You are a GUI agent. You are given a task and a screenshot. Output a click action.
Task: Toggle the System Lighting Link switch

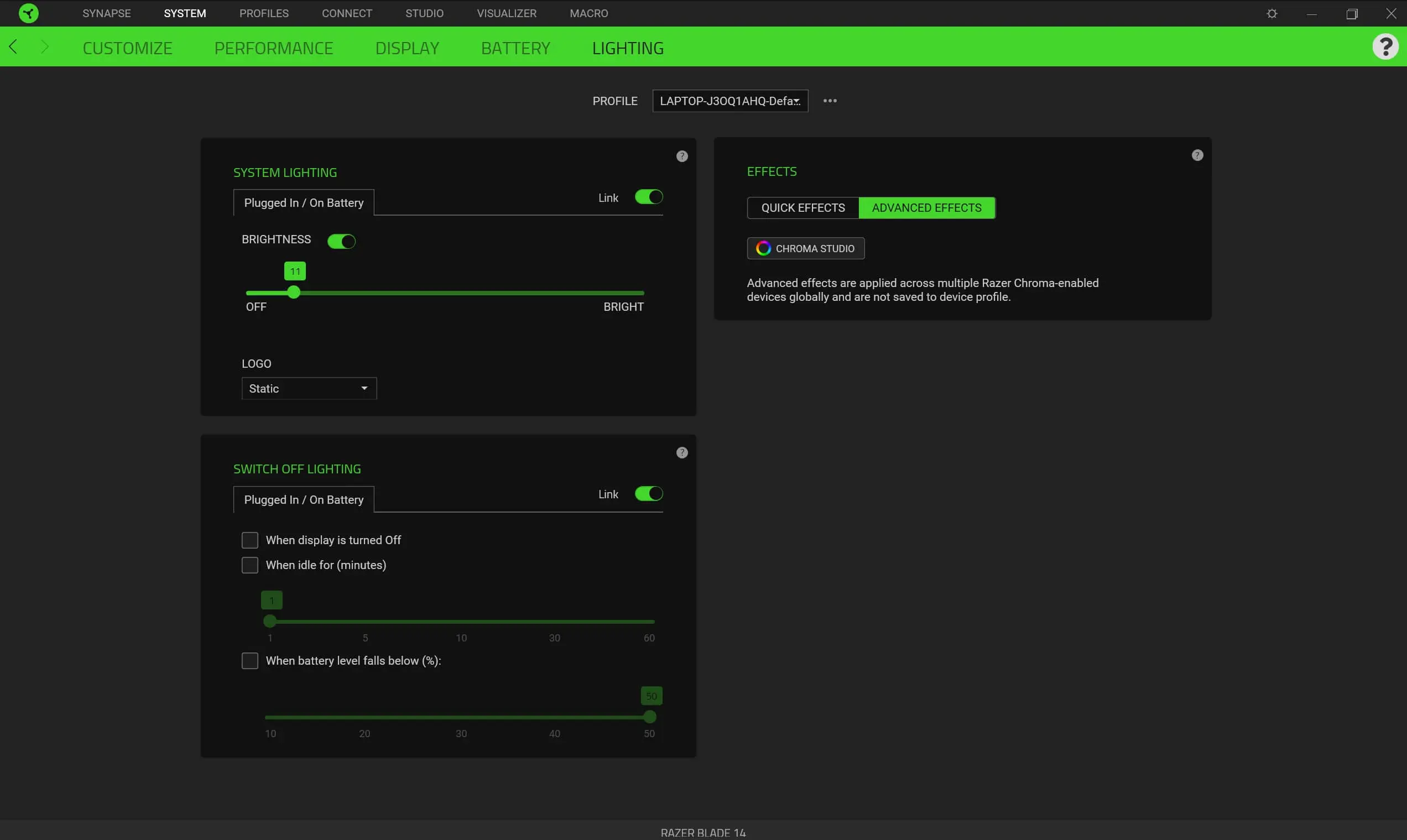tap(649, 197)
